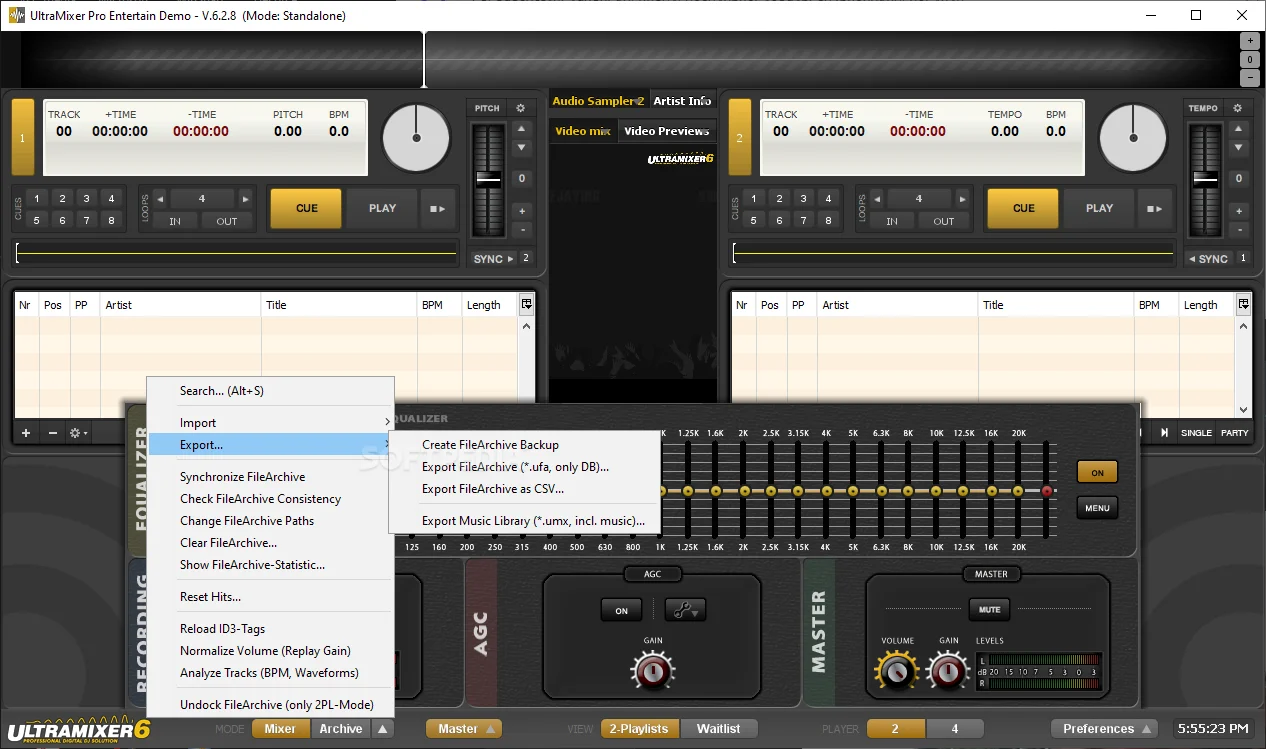Image resolution: width=1266 pixels, height=749 pixels.
Task: Click deck 1 turntable platter
Action: pos(417,138)
